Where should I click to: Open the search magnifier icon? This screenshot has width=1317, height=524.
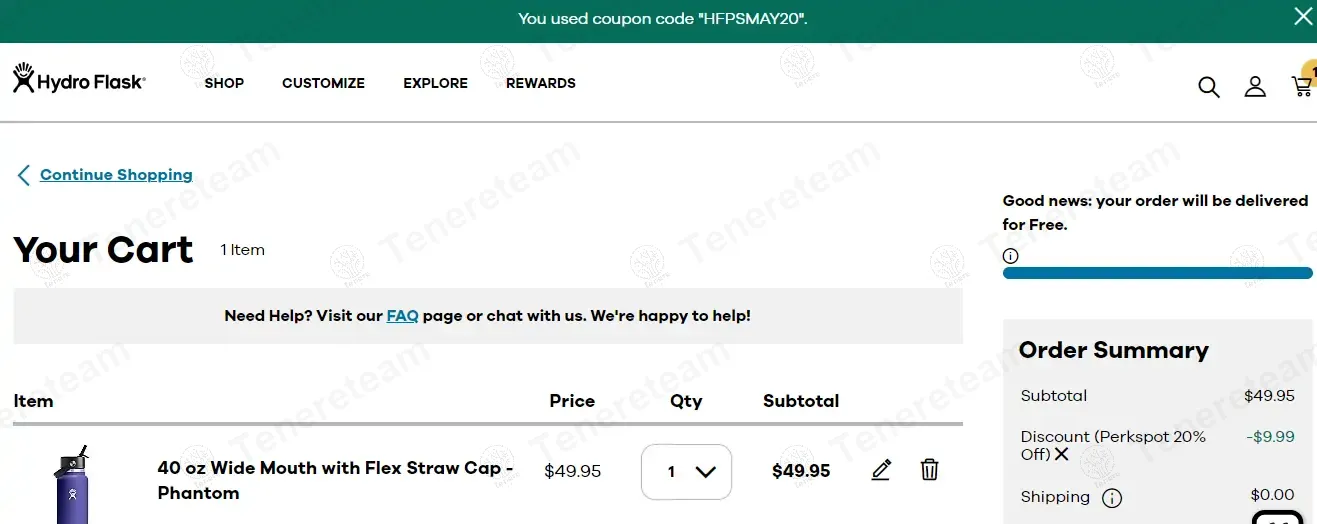pos(1209,87)
